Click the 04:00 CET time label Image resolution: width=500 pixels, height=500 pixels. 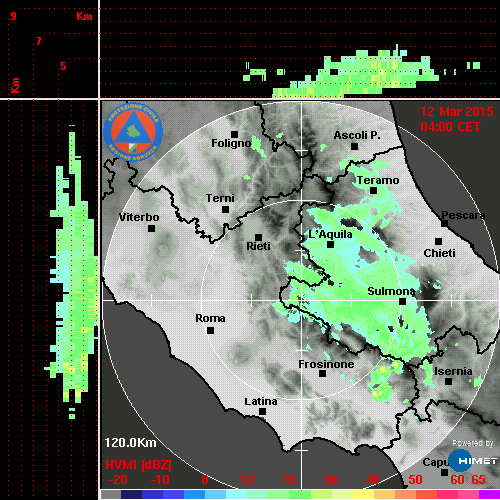coord(450,127)
